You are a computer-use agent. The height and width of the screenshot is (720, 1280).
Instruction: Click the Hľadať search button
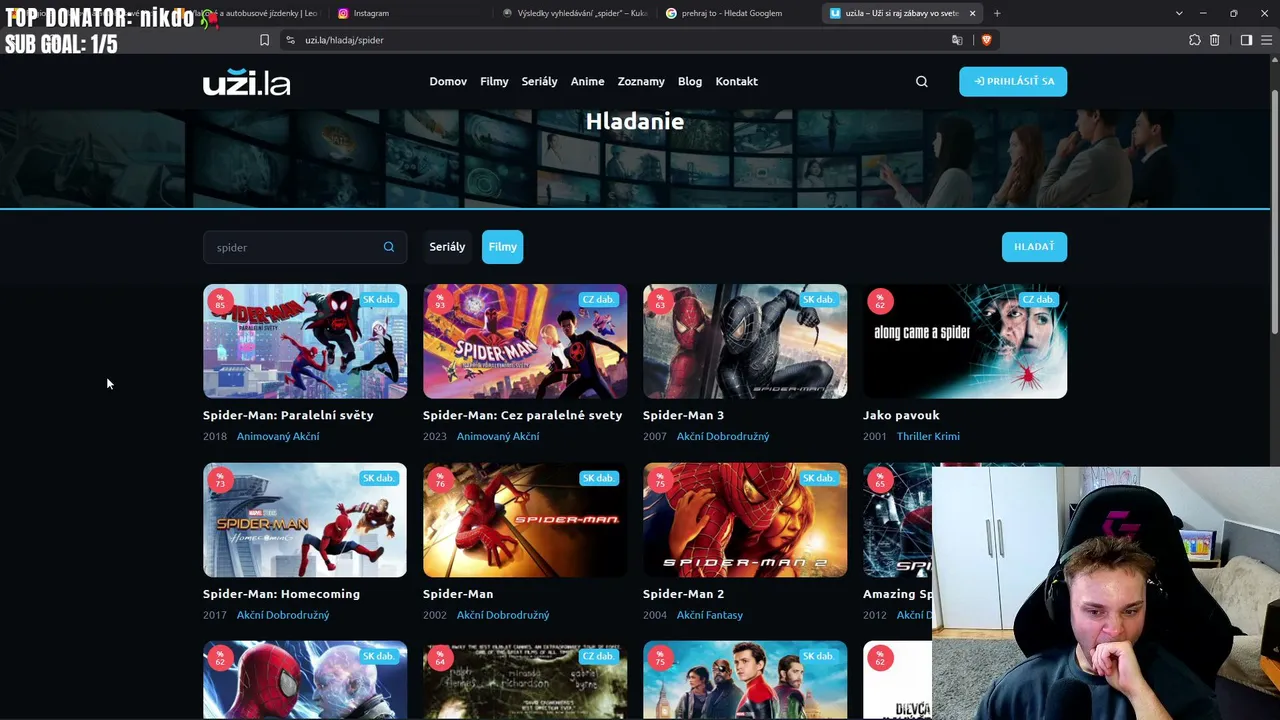(x=1034, y=247)
